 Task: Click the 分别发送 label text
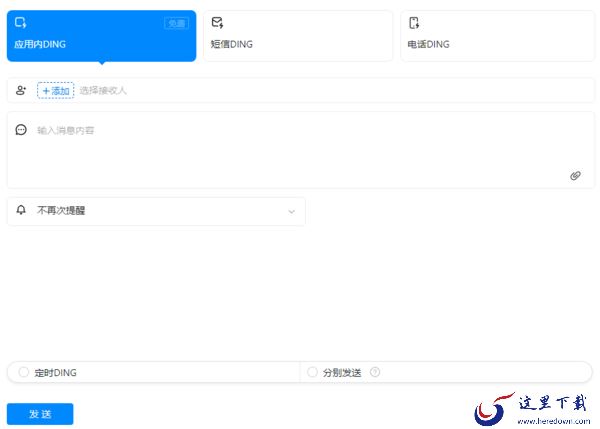342,372
